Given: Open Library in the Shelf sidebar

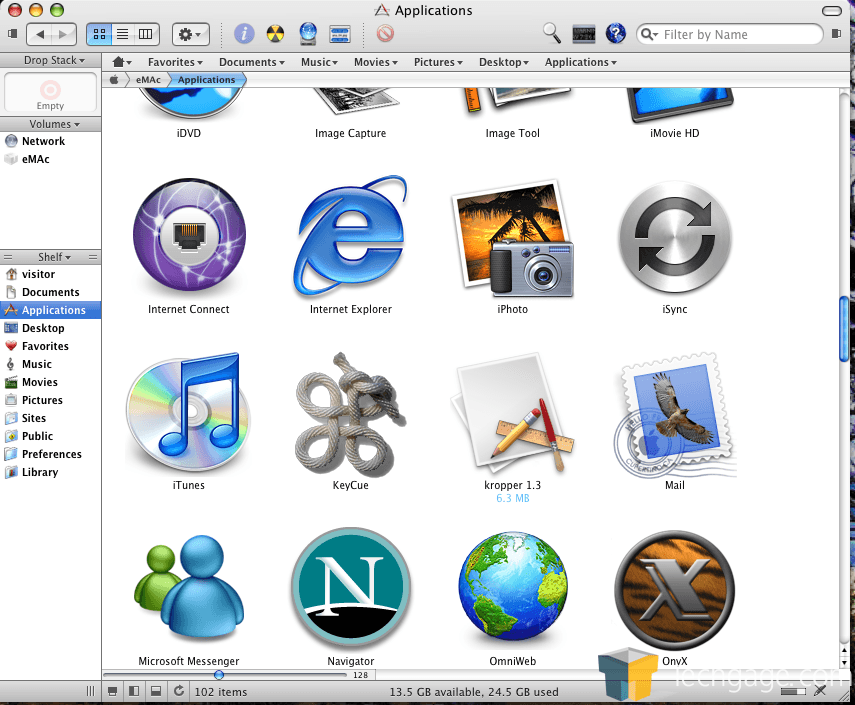Looking at the screenshot, I should 51,472.
